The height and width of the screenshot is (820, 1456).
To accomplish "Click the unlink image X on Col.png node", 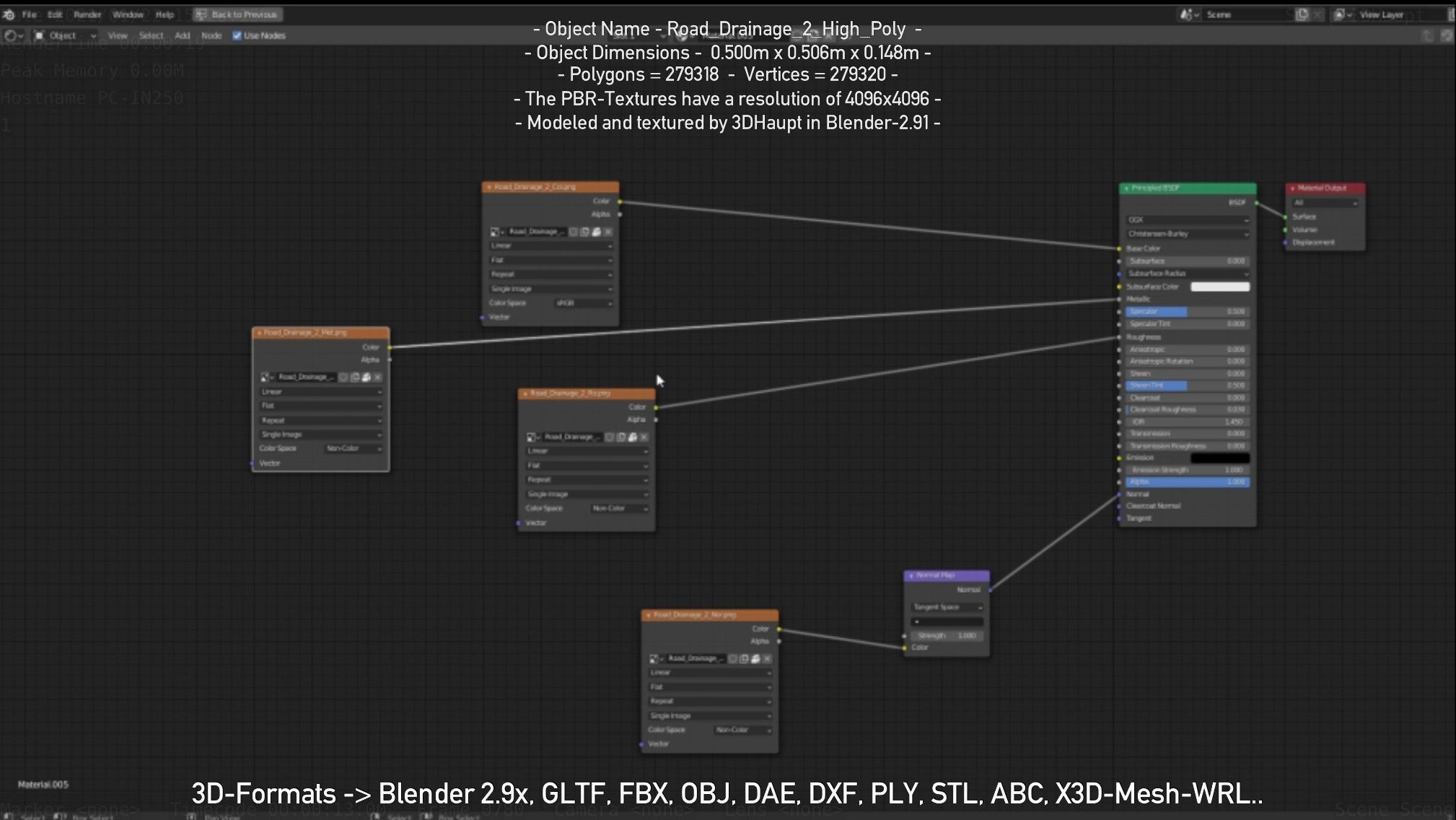I will coord(608,232).
